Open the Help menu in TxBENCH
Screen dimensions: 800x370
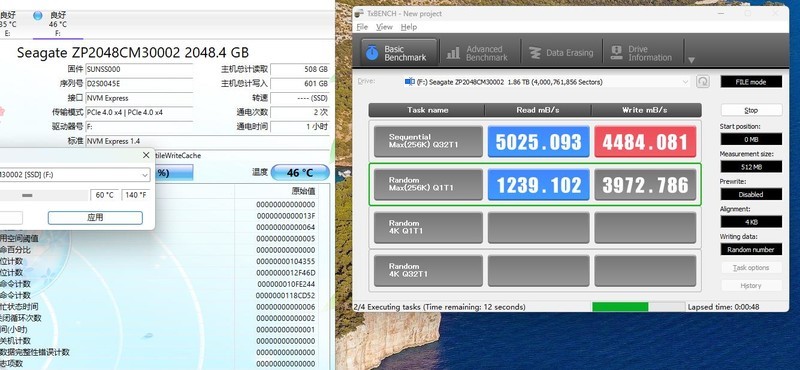pyautogui.click(x=409, y=27)
